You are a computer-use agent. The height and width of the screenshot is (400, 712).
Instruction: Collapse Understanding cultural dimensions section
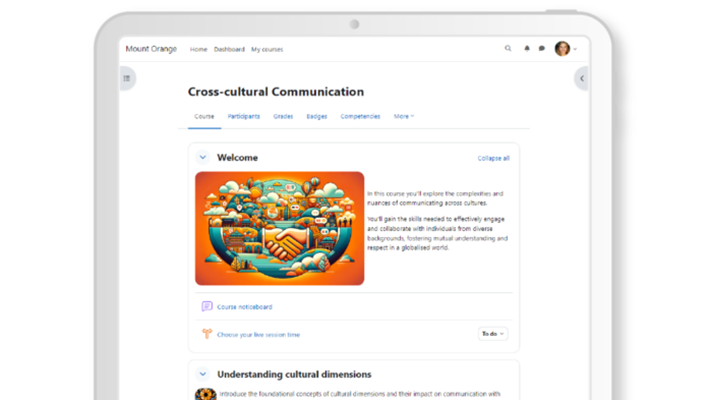click(x=203, y=374)
